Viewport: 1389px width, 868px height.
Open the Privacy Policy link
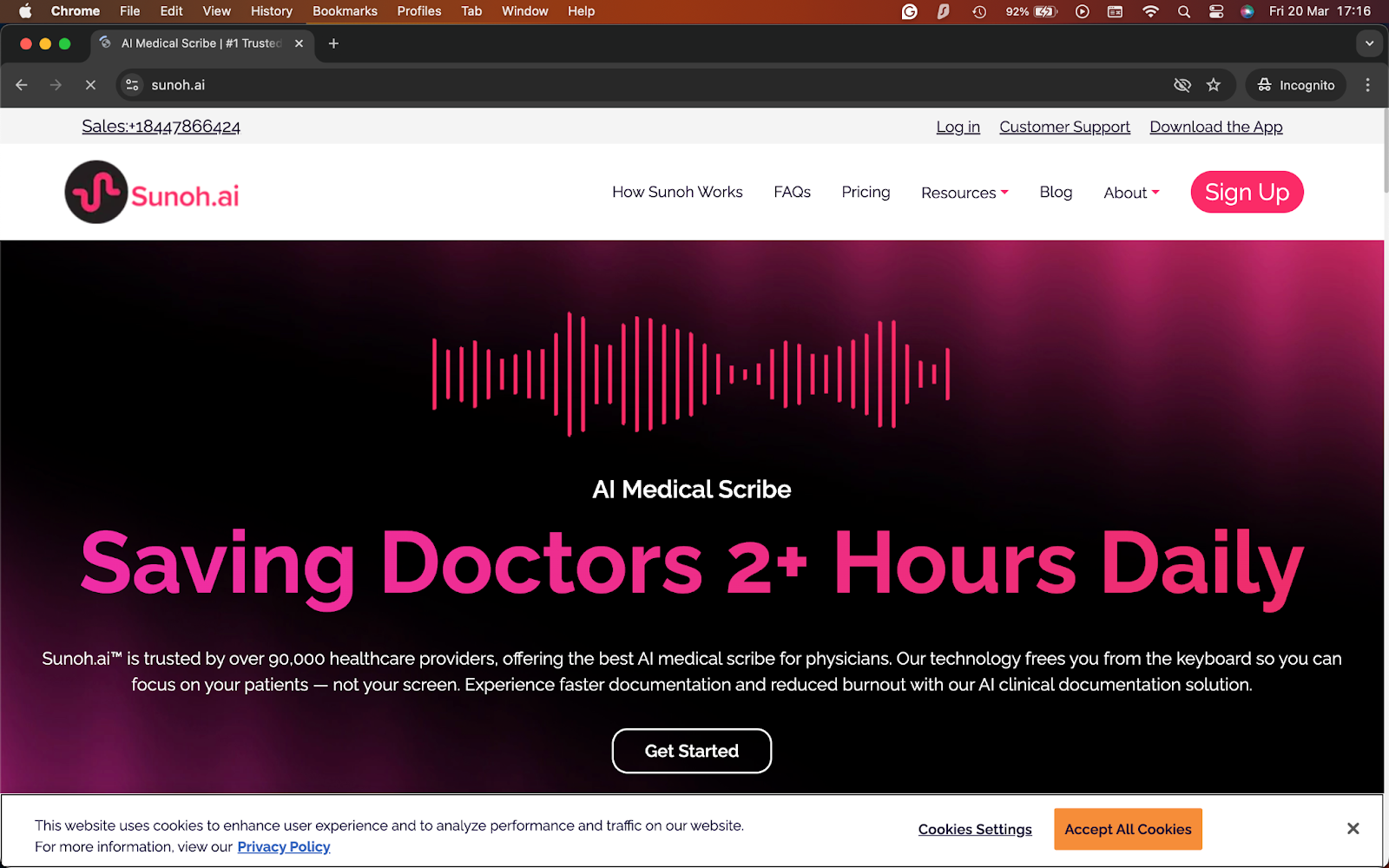point(284,847)
